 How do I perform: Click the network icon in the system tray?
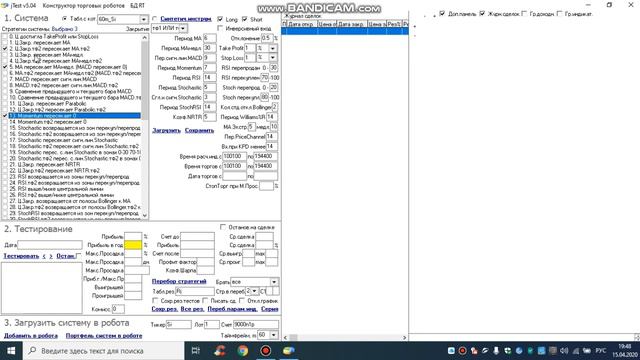pos(576,351)
